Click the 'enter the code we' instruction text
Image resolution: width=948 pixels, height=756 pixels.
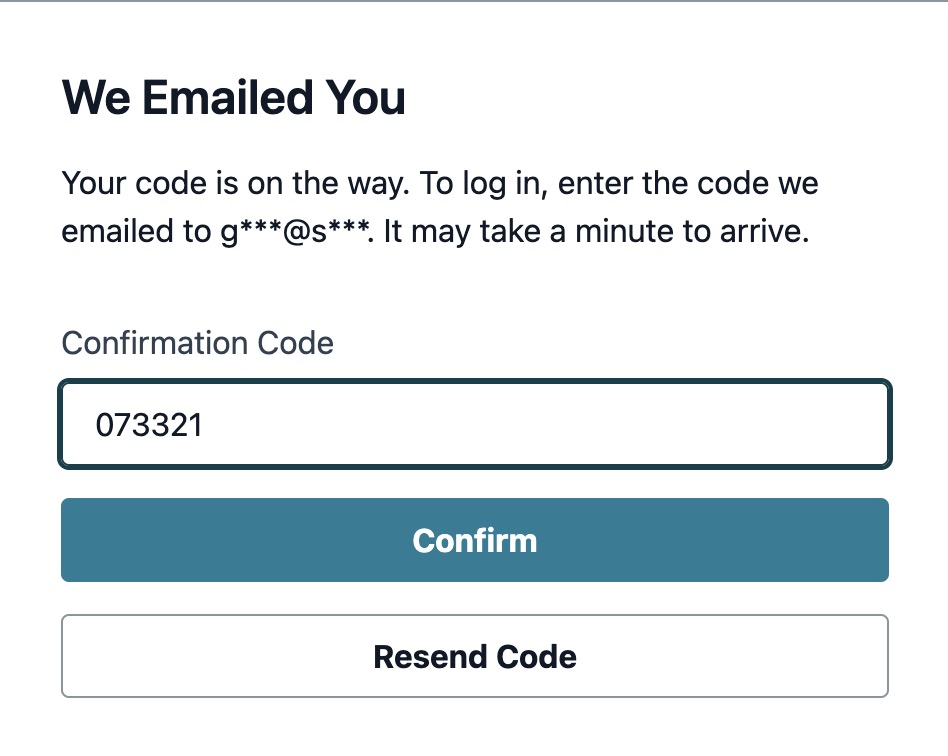[688, 183]
